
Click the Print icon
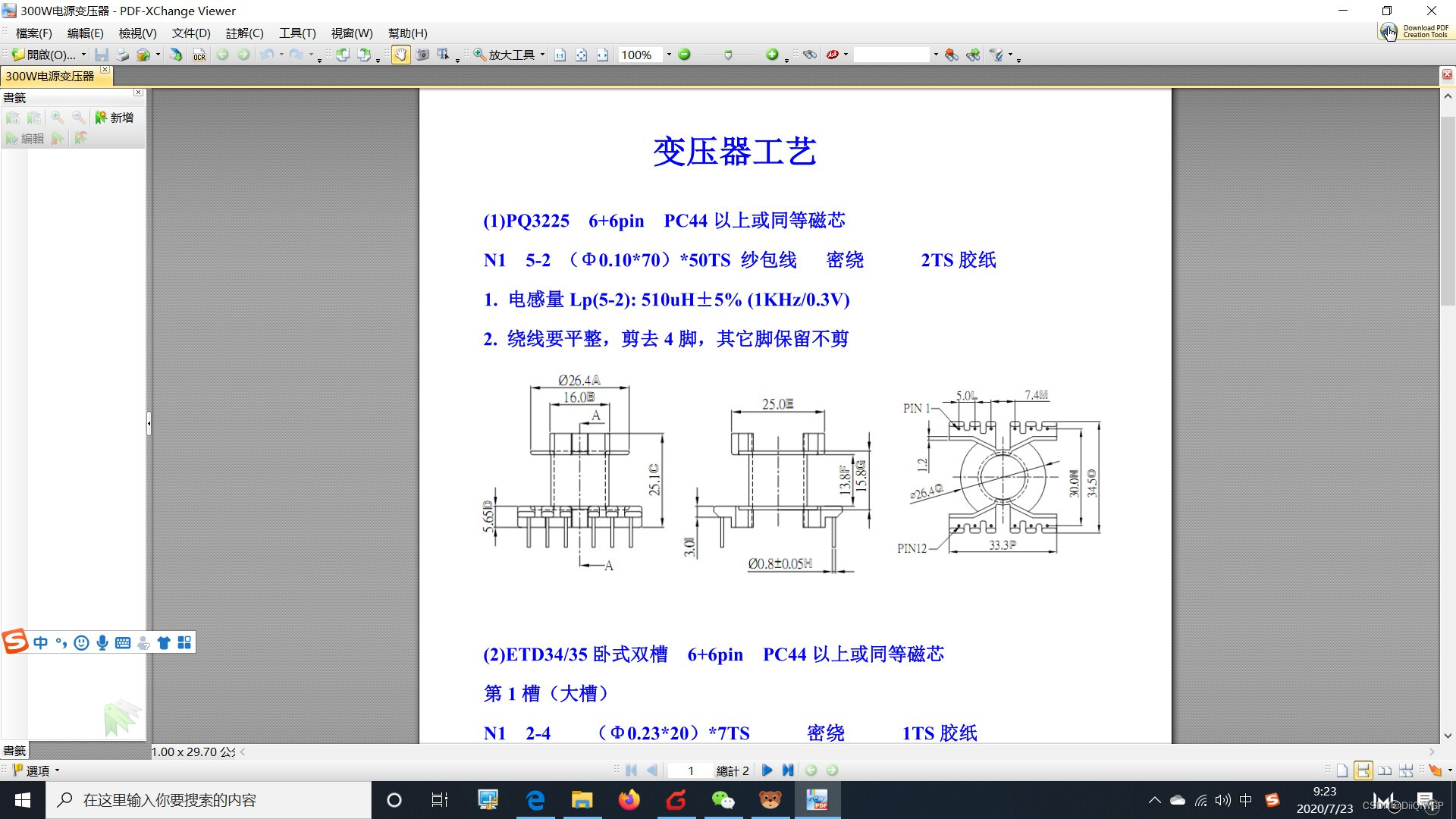click(122, 55)
